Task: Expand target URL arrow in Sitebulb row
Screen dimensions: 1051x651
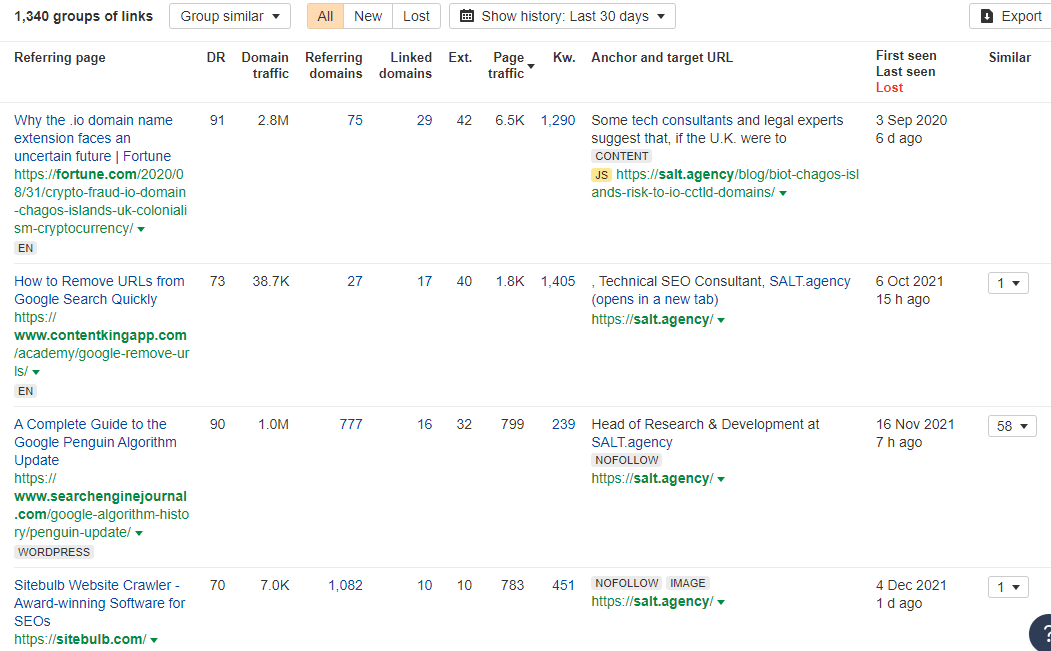Action: coord(721,603)
